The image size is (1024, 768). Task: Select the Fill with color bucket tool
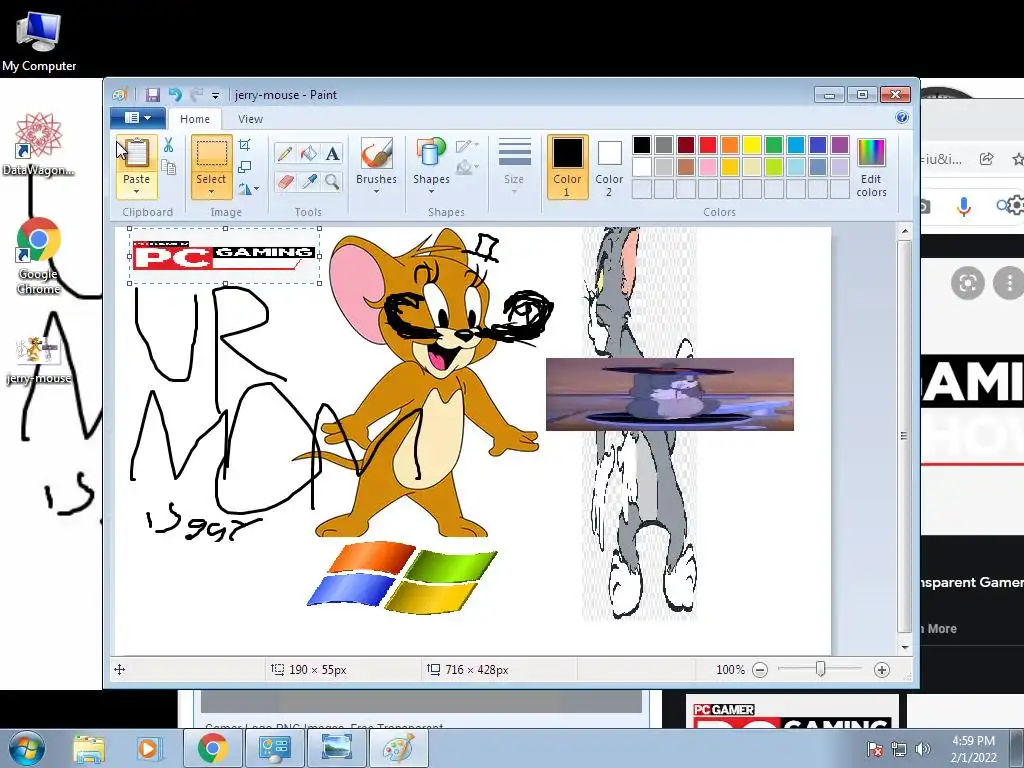pos(309,154)
